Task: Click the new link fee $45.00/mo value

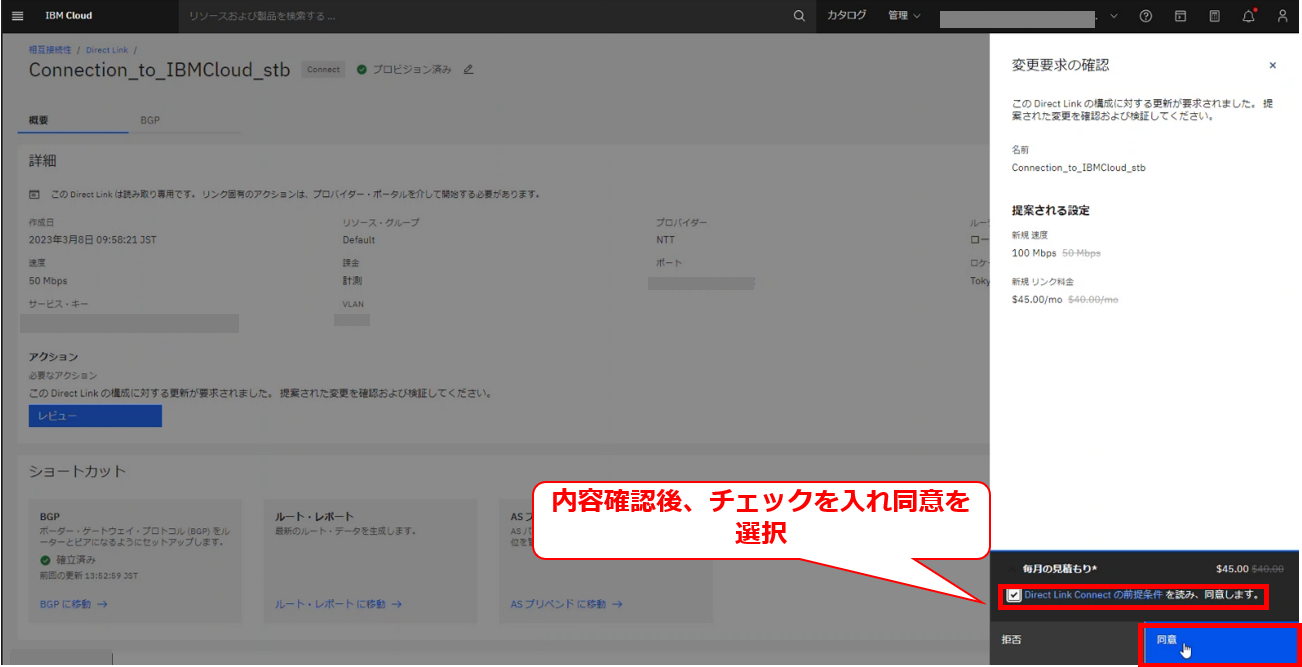Action: pyautogui.click(x=1037, y=299)
